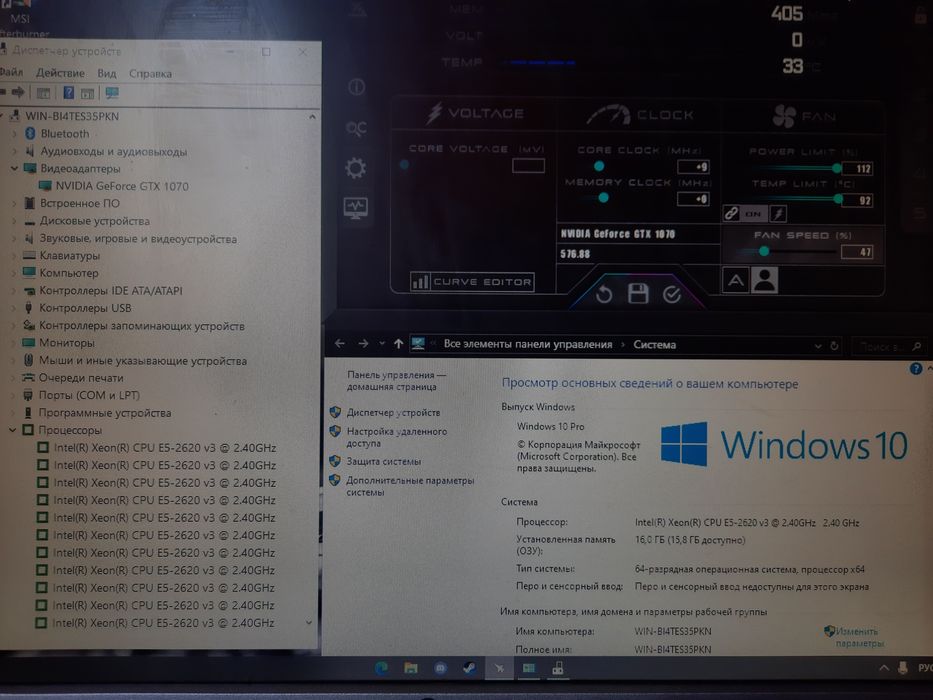Screen dimensions: 933x700
Task: Open the Curve Editor button
Action: coord(472,282)
